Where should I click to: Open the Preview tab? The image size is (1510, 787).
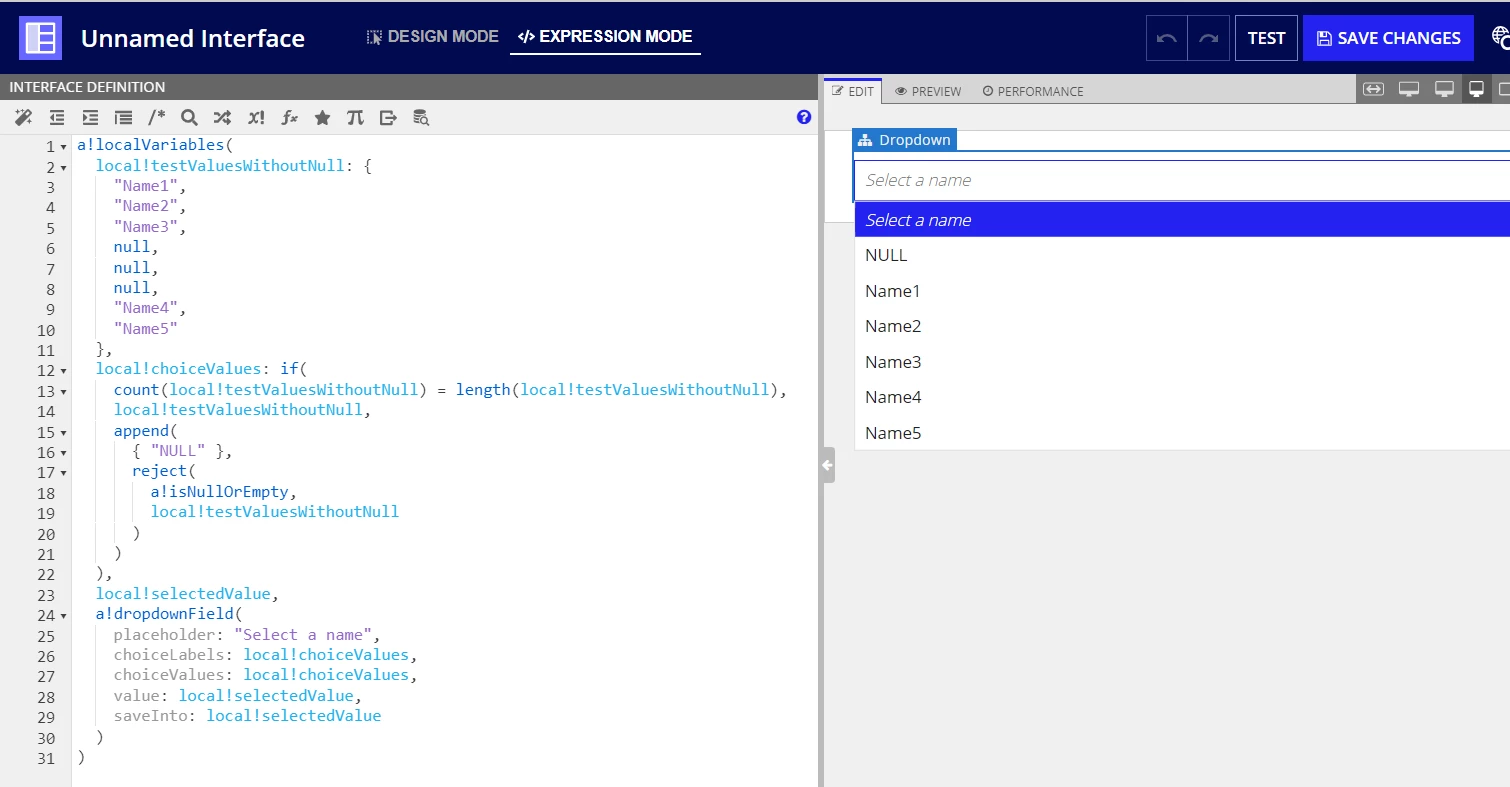[x=928, y=91]
